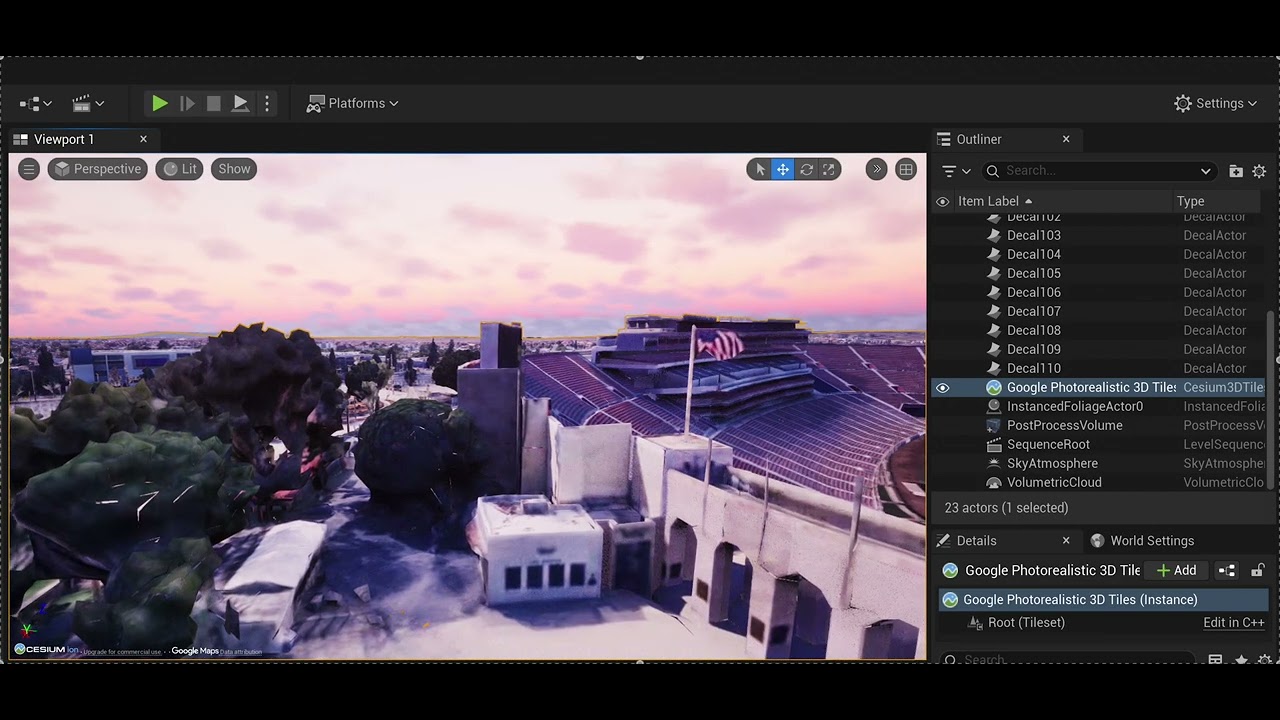The image size is (1280, 720).
Task: Open the Blueprints dropdown in main toolbar
Action: 35,103
